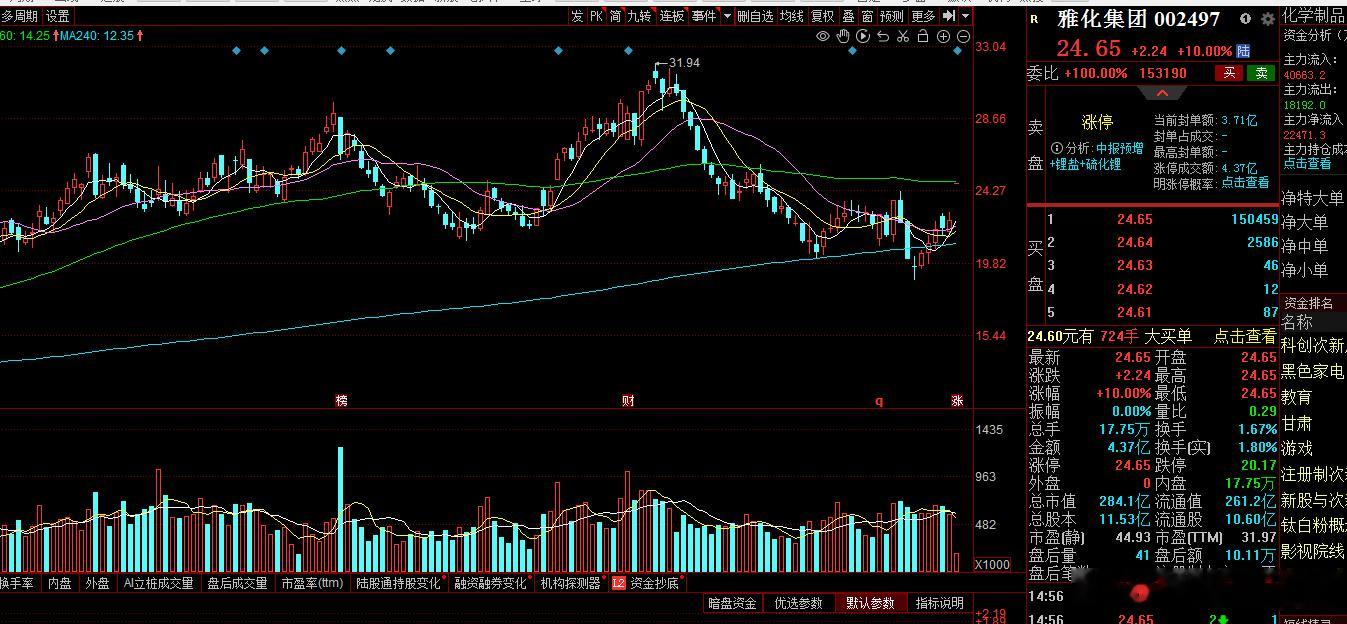
Task: Switch to 换手率 indicator tab
Action: point(17,583)
